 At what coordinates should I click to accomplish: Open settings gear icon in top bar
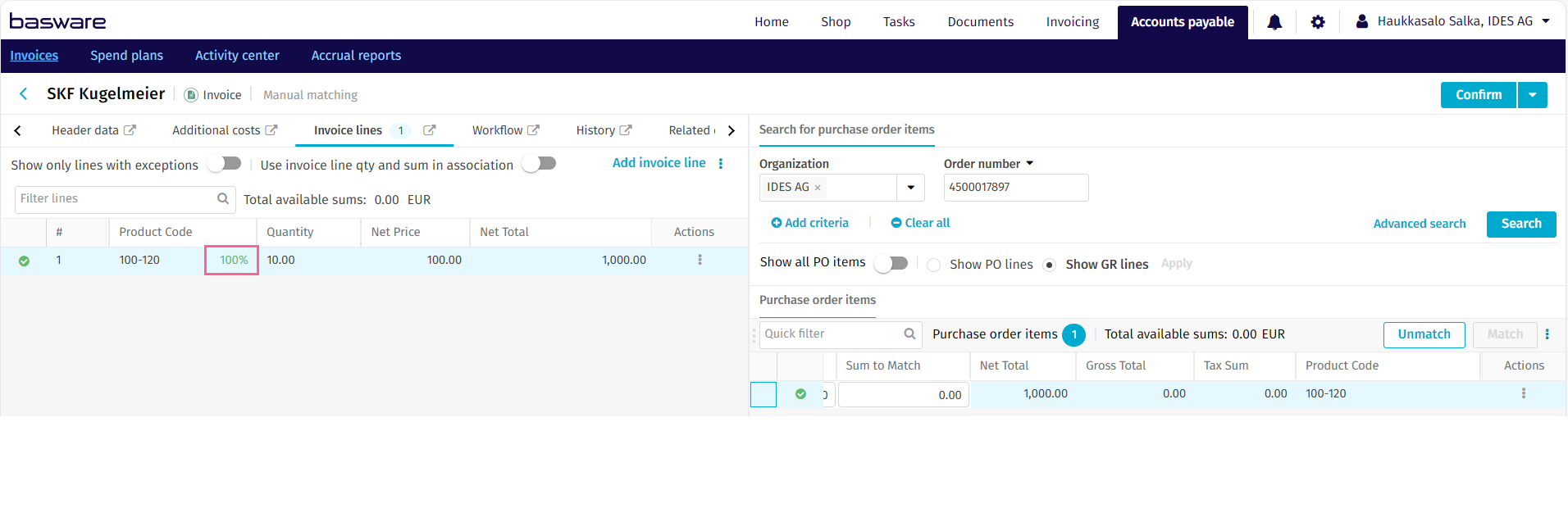(x=1318, y=22)
